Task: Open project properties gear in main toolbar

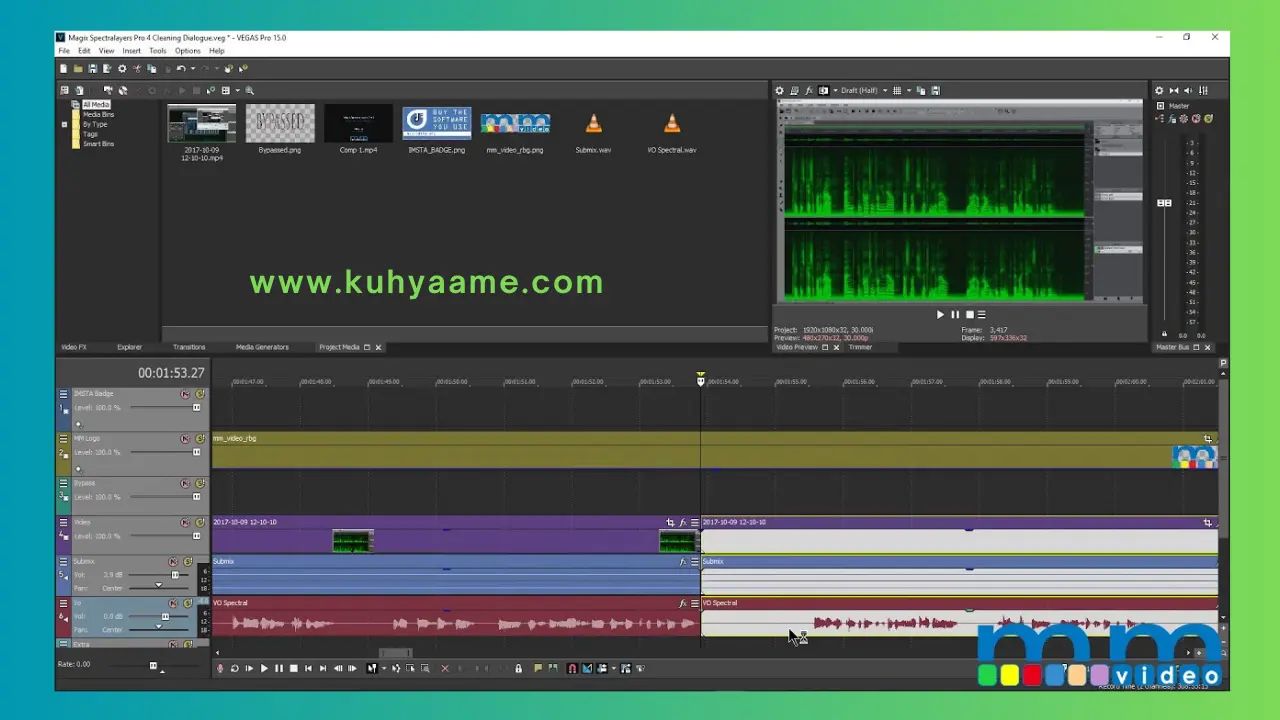Action: [122, 69]
